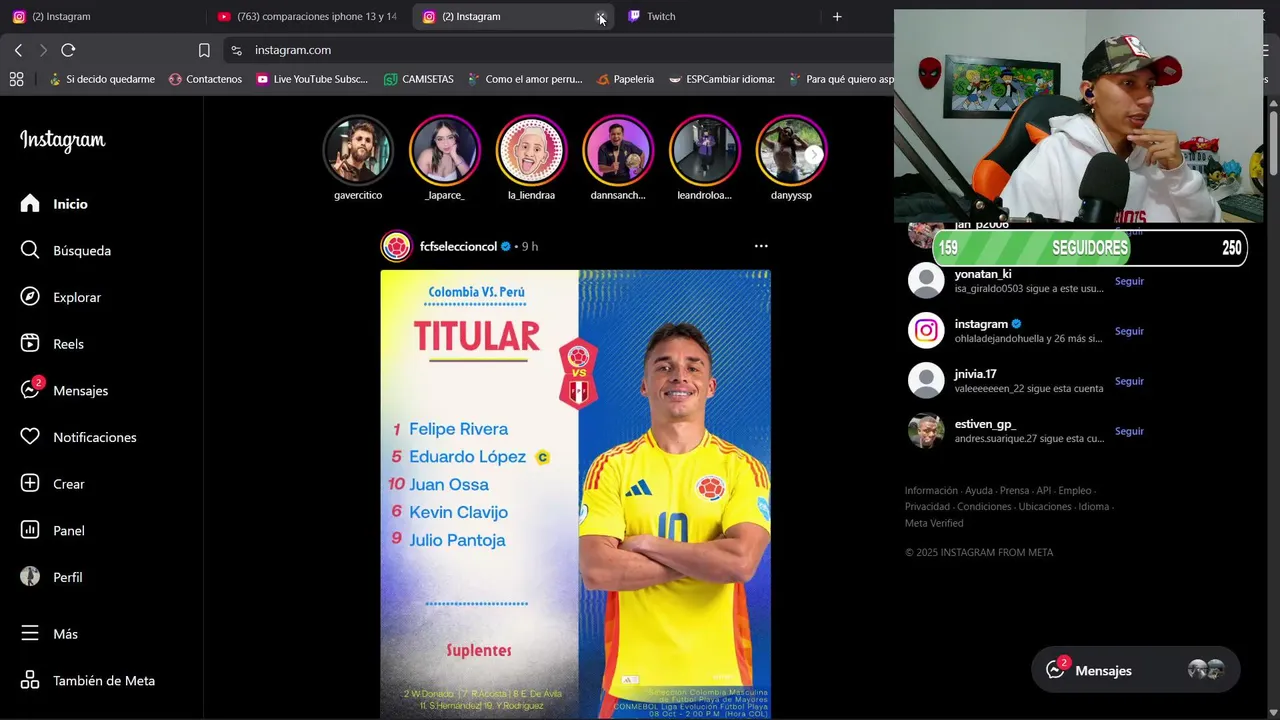
Task: Advance stories with the right arrow chevron
Action: coord(814,155)
